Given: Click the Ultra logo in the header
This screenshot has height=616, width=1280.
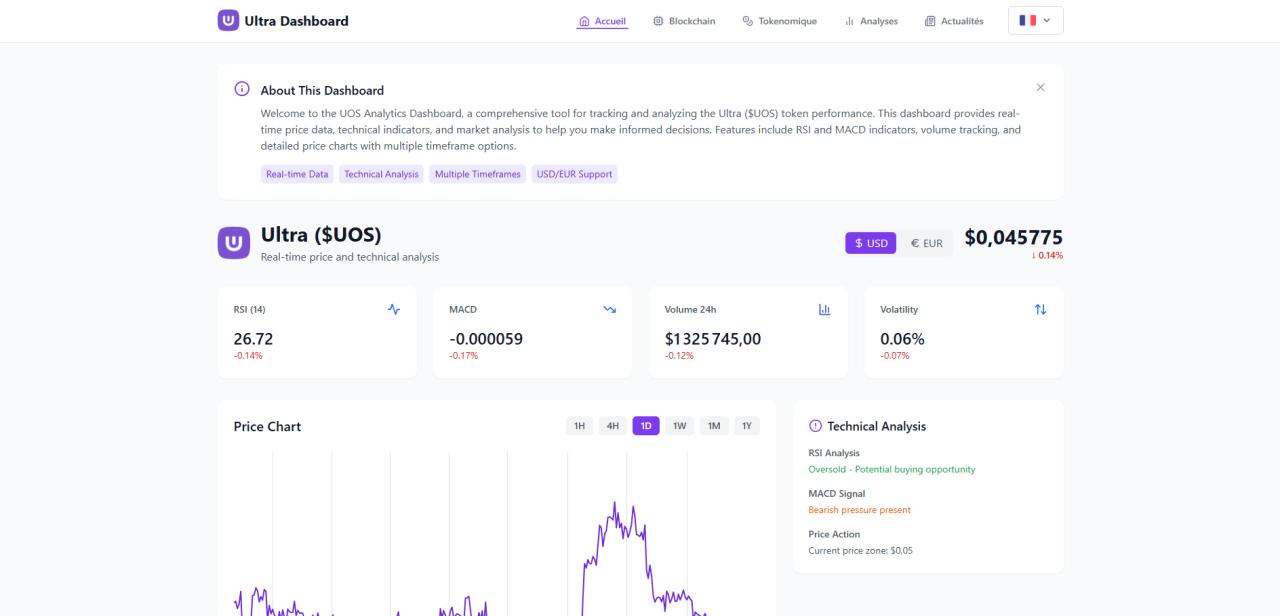Looking at the screenshot, I should pyautogui.click(x=227, y=20).
